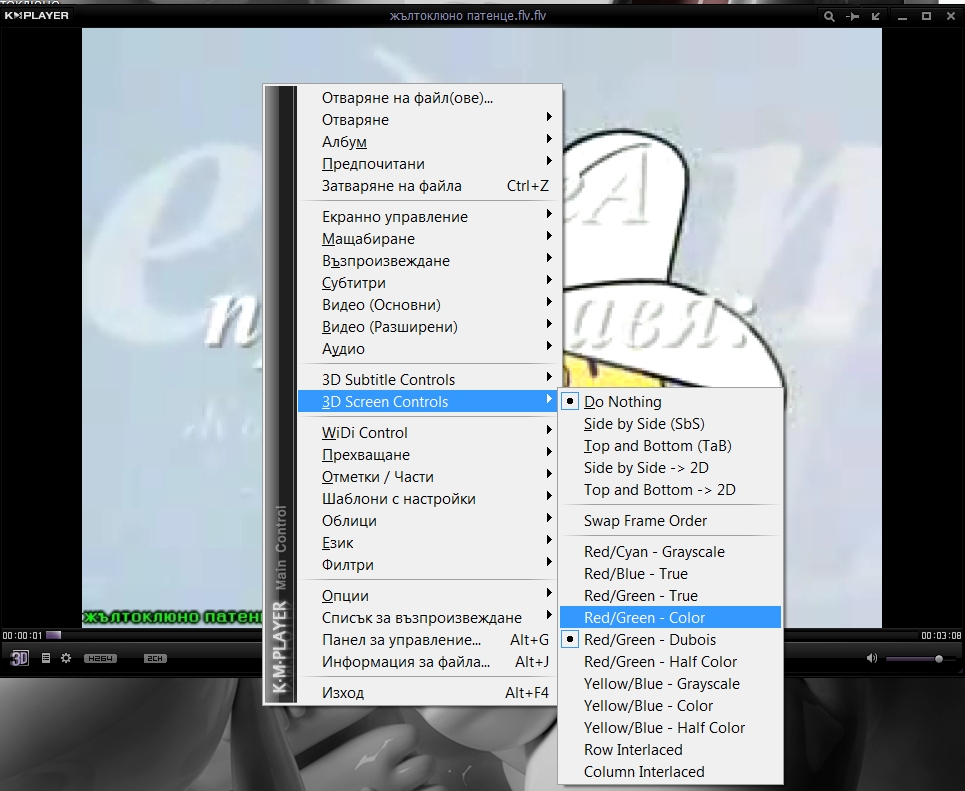Viewport: 965px width, 791px height.
Task: Select Red/Green - Dubois anaglyph mode
Action: [x=649, y=640]
